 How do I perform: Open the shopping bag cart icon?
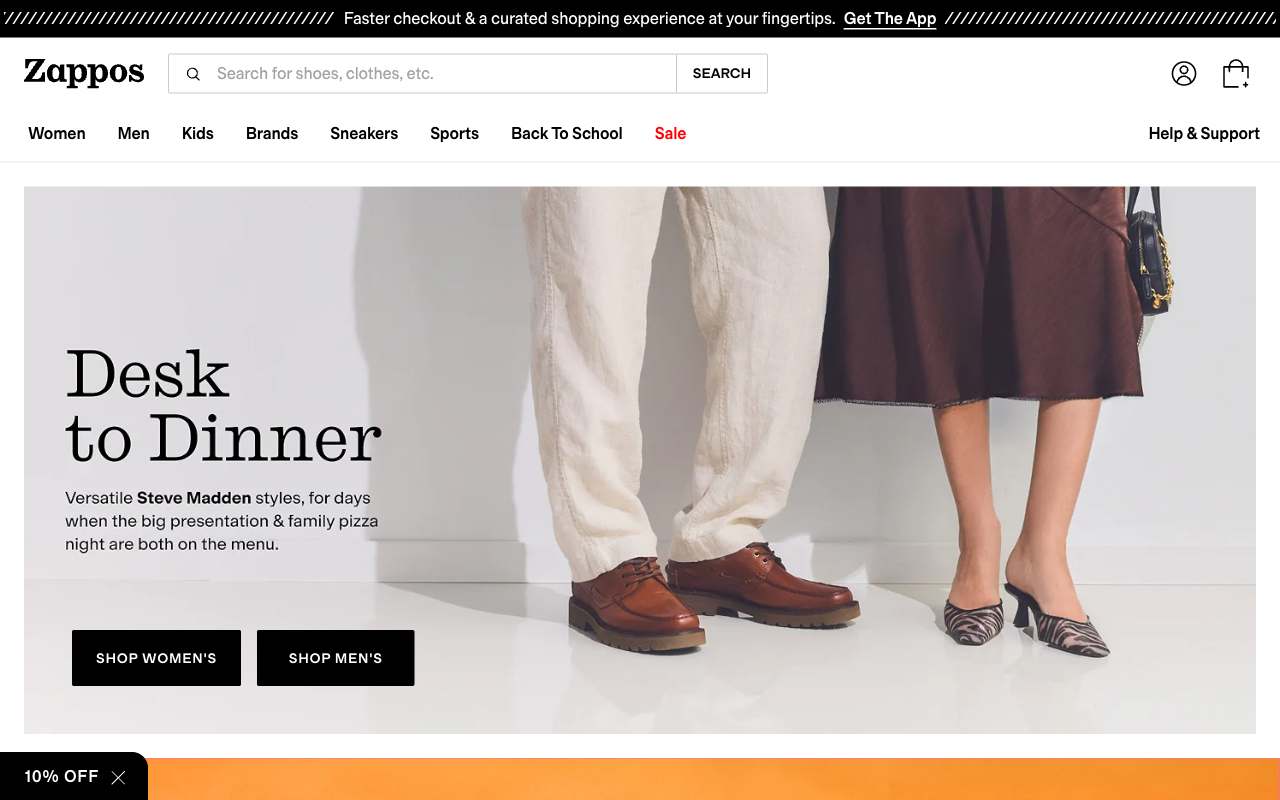1236,73
